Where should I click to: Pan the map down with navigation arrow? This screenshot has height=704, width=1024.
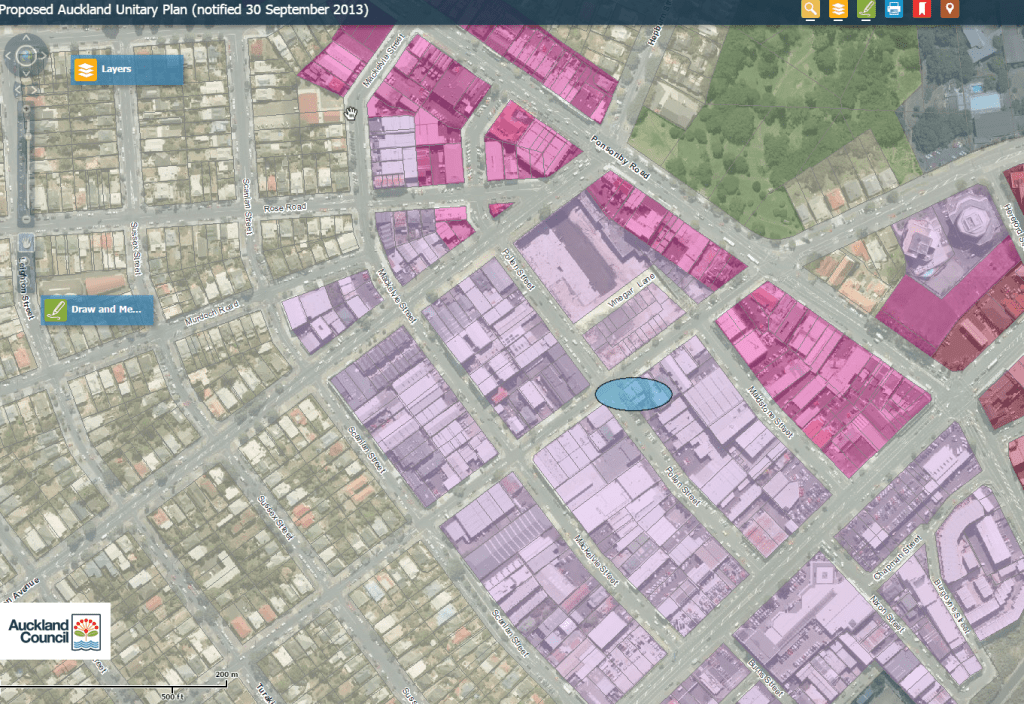coord(26,72)
